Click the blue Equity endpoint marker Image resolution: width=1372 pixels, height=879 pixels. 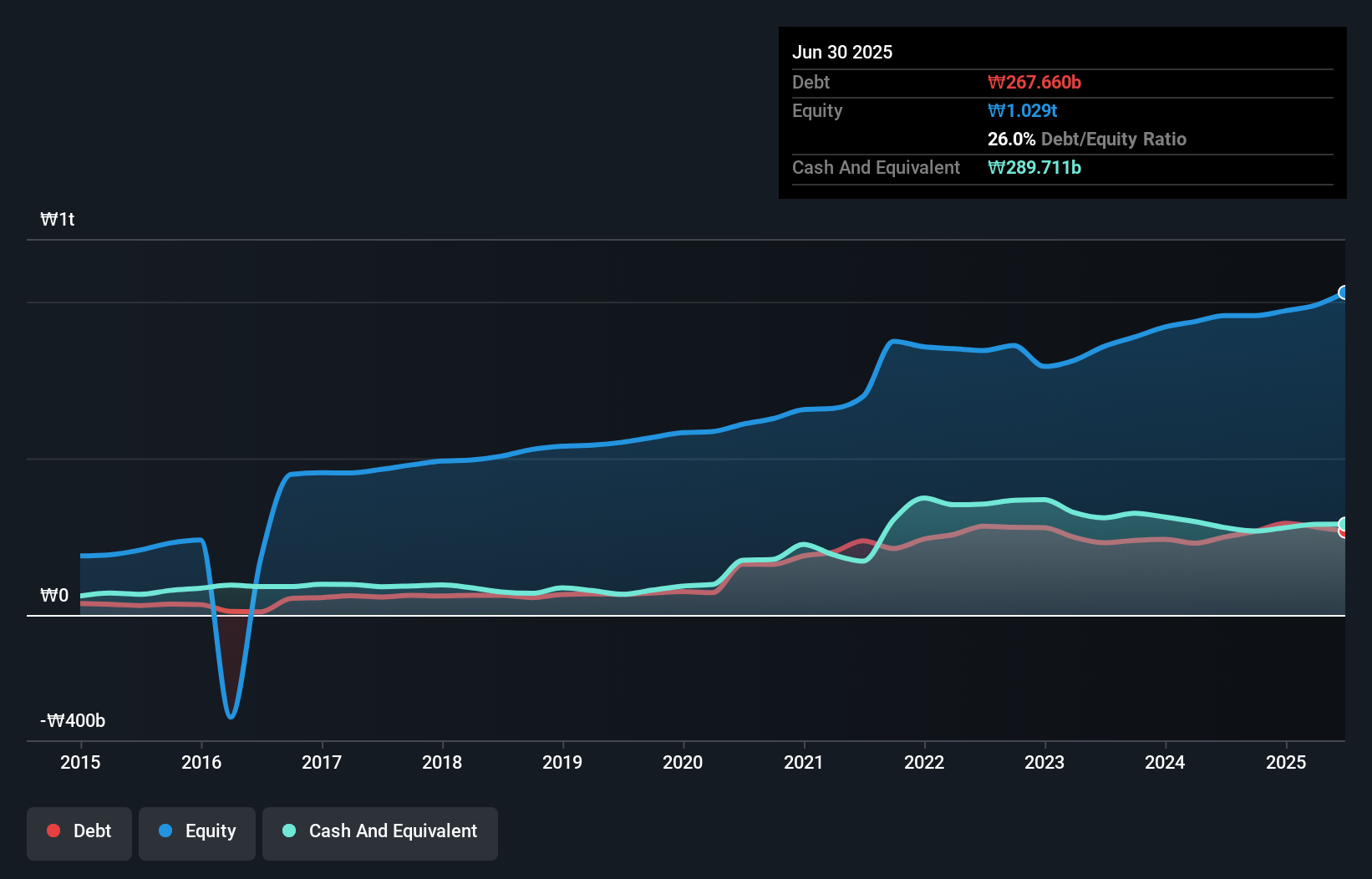tap(1343, 292)
